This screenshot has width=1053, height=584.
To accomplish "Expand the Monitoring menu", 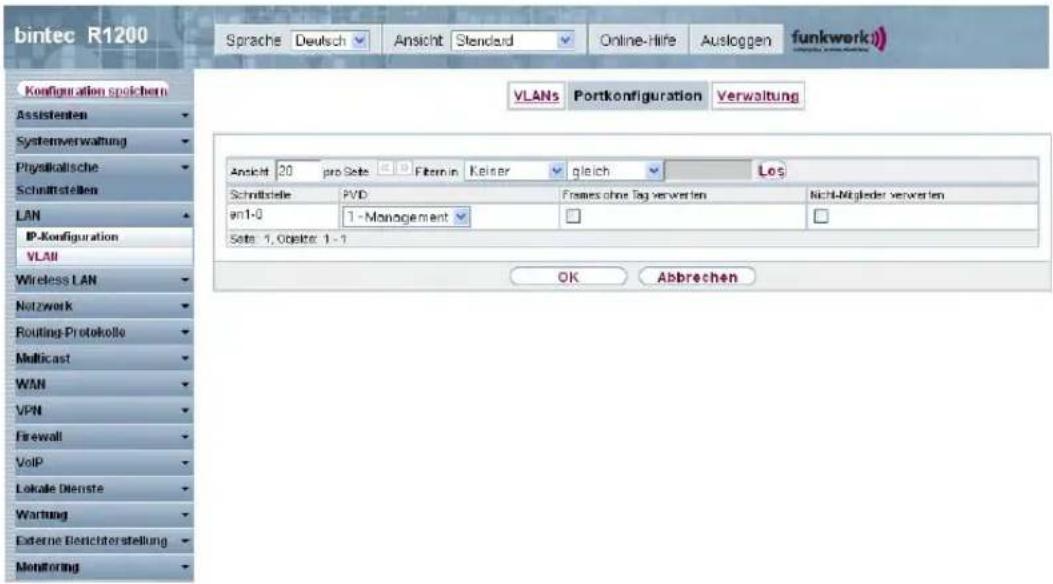I will tap(99, 567).
